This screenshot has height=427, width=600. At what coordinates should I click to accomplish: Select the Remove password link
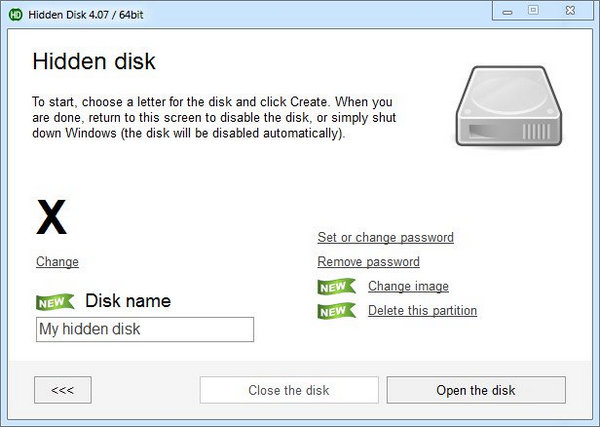click(x=368, y=262)
